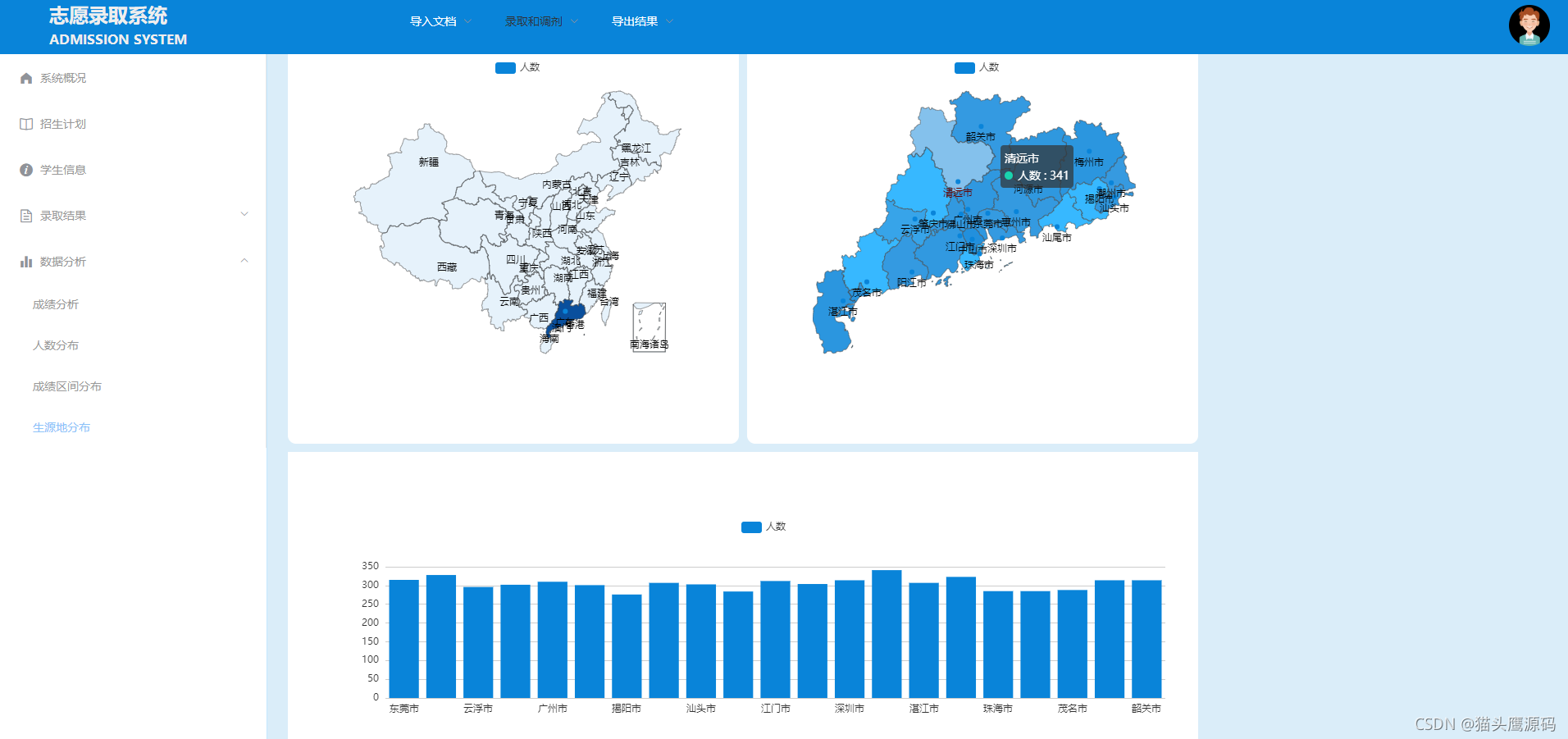Select the 成绩区间分布 submenu item

pyautogui.click(x=67, y=386)
